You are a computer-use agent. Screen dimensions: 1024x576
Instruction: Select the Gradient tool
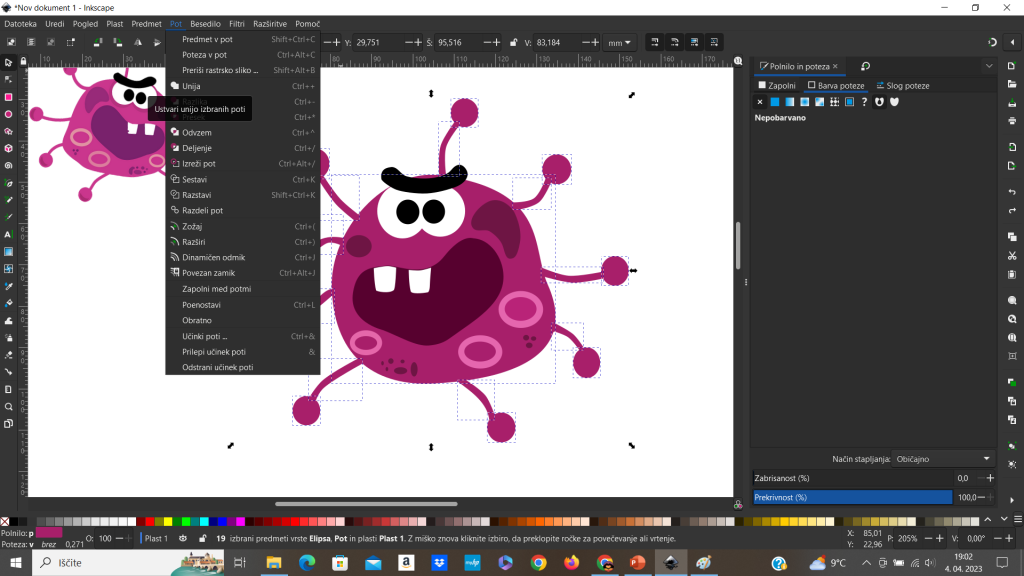tap(8, 251)
